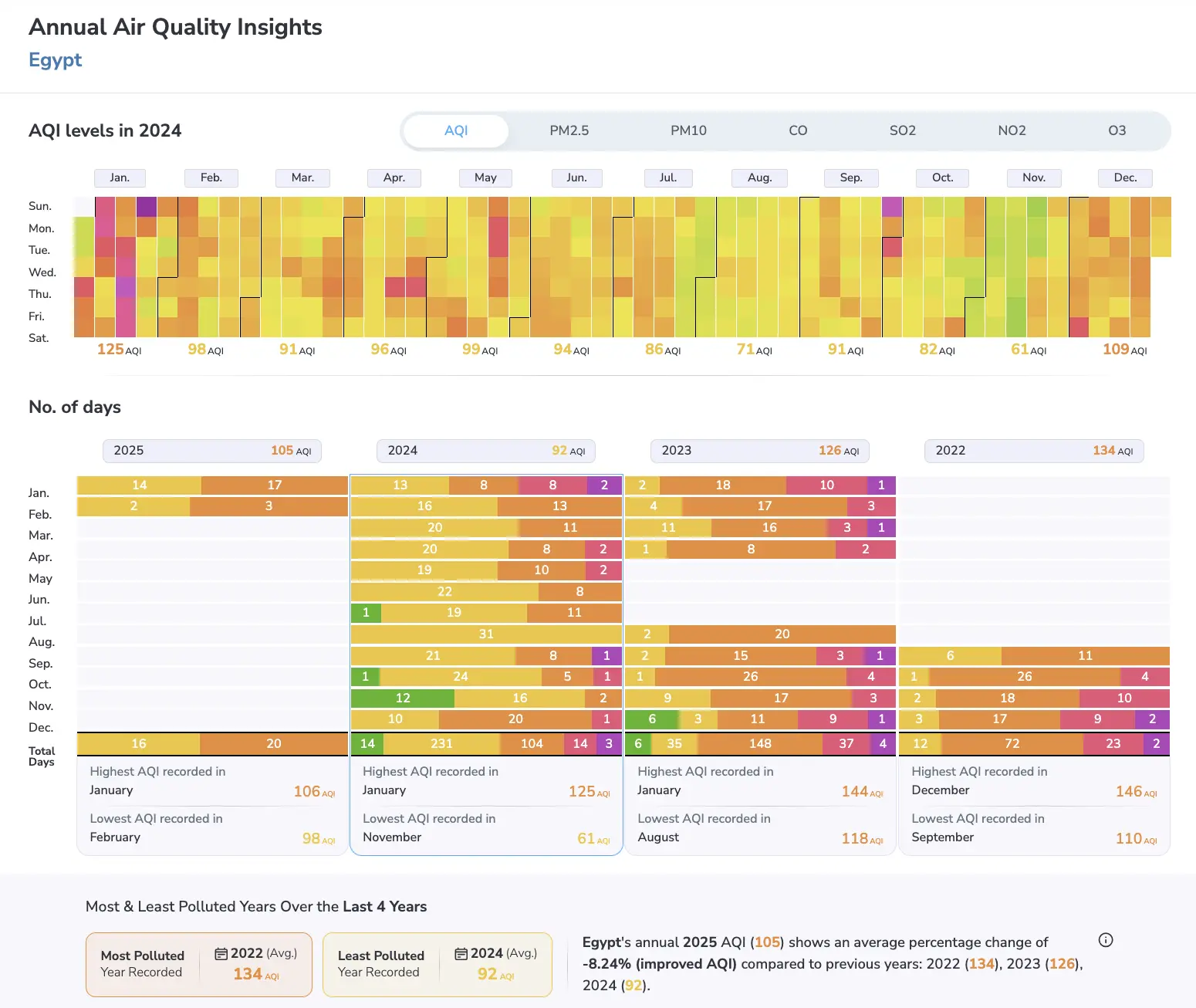Choose the Dec. month label
Image resolution: width=1196 pixels, height=1008 pixels.
click(x=1126, y=178)
